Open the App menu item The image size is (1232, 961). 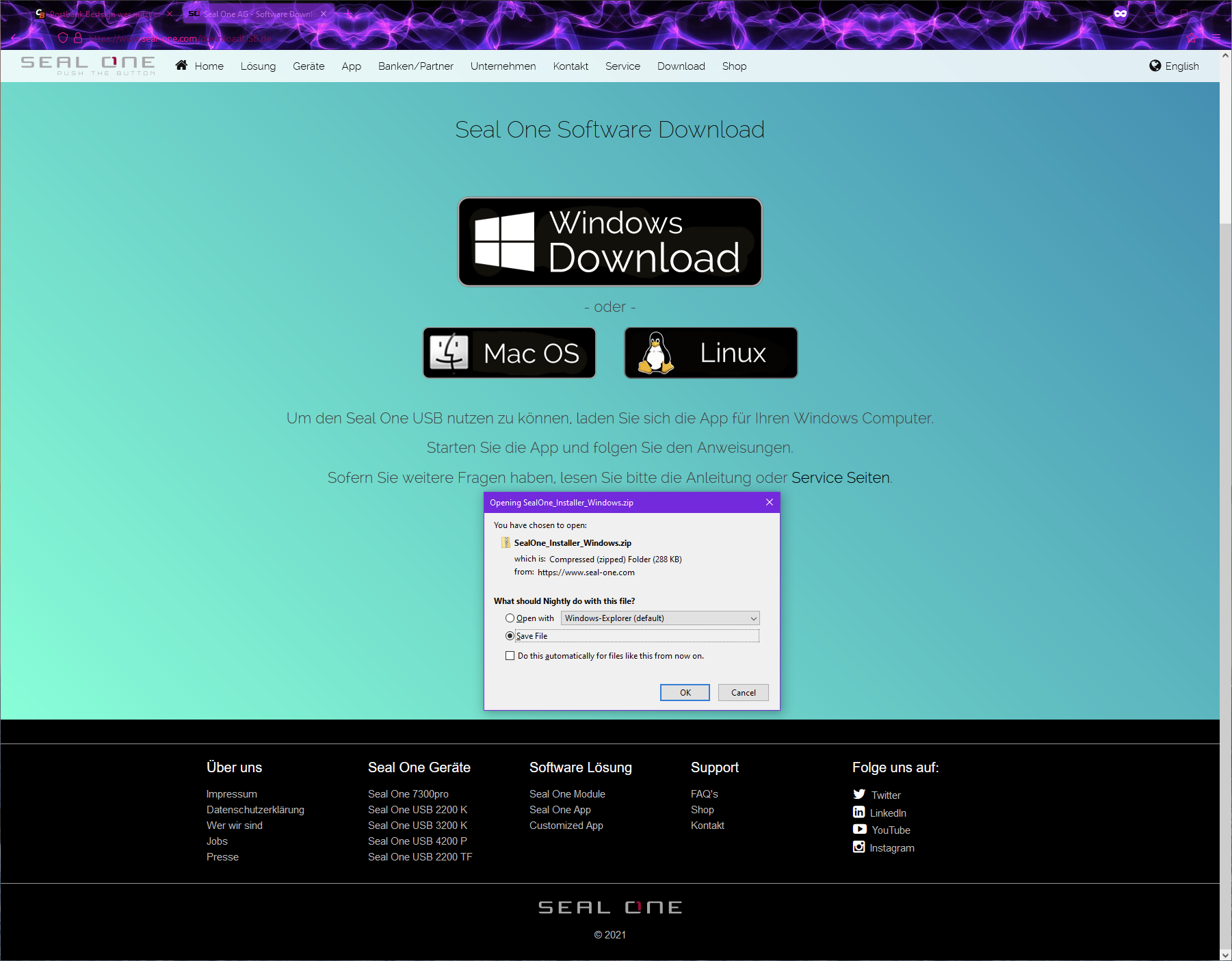(352, 66)
